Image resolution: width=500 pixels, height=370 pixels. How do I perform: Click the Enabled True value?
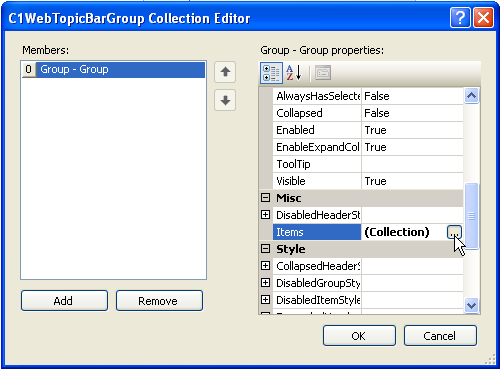[x=413, y=130]
